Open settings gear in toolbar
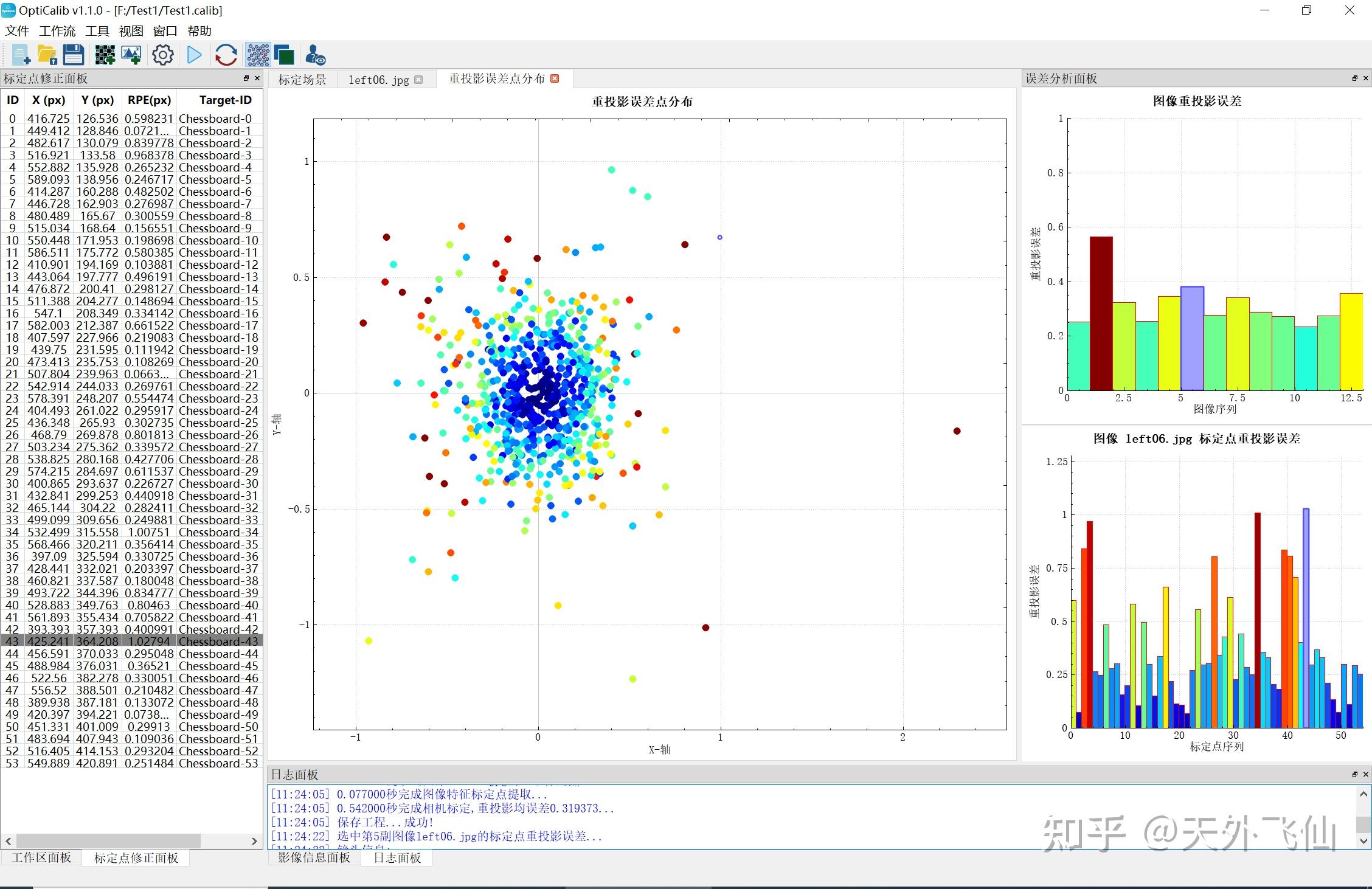Screen dimensions: 1372x889 click(162, 55)
